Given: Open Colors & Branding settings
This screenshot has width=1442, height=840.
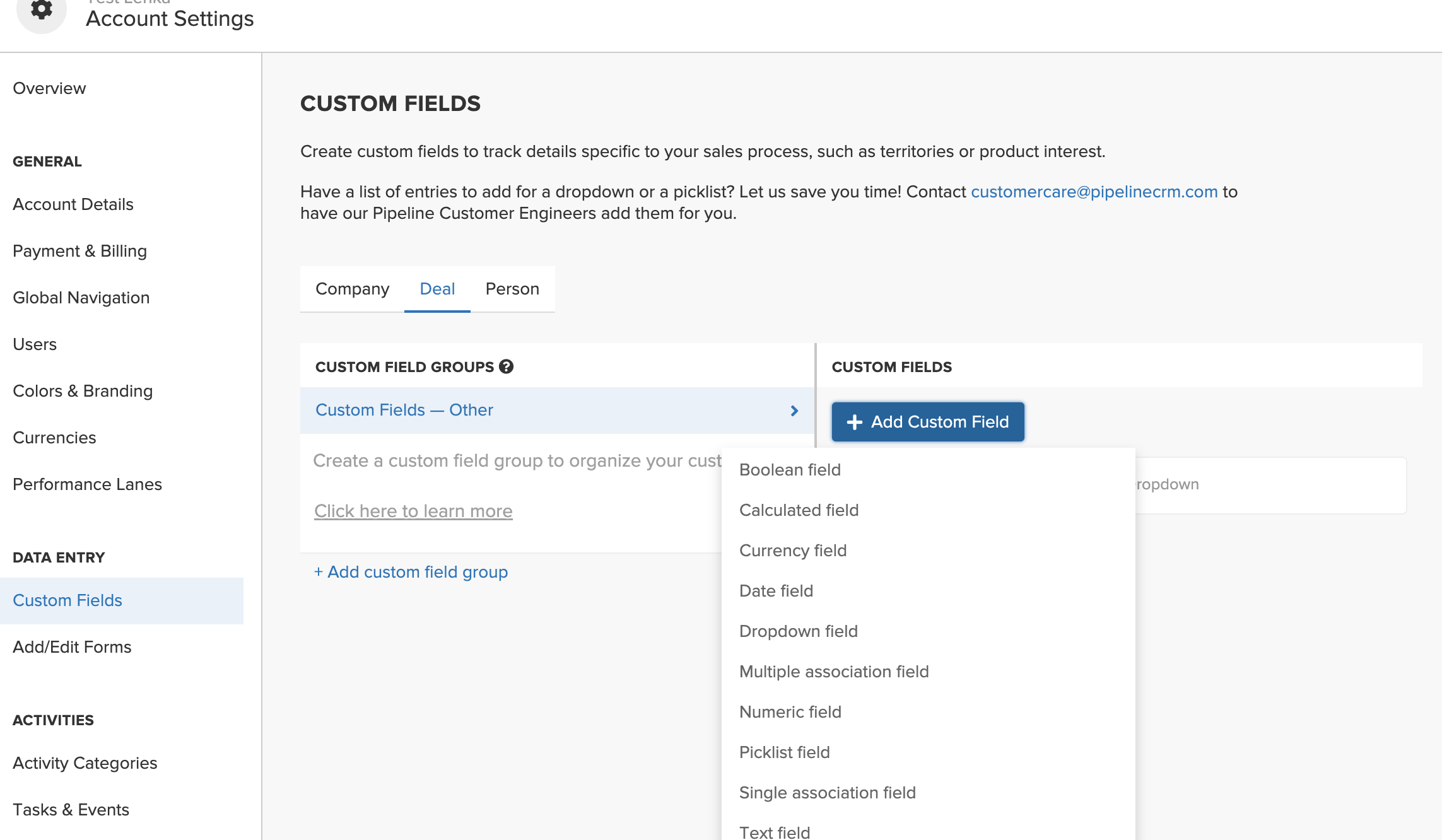Looking at the screenshot, I should click(x=82, y=390).
